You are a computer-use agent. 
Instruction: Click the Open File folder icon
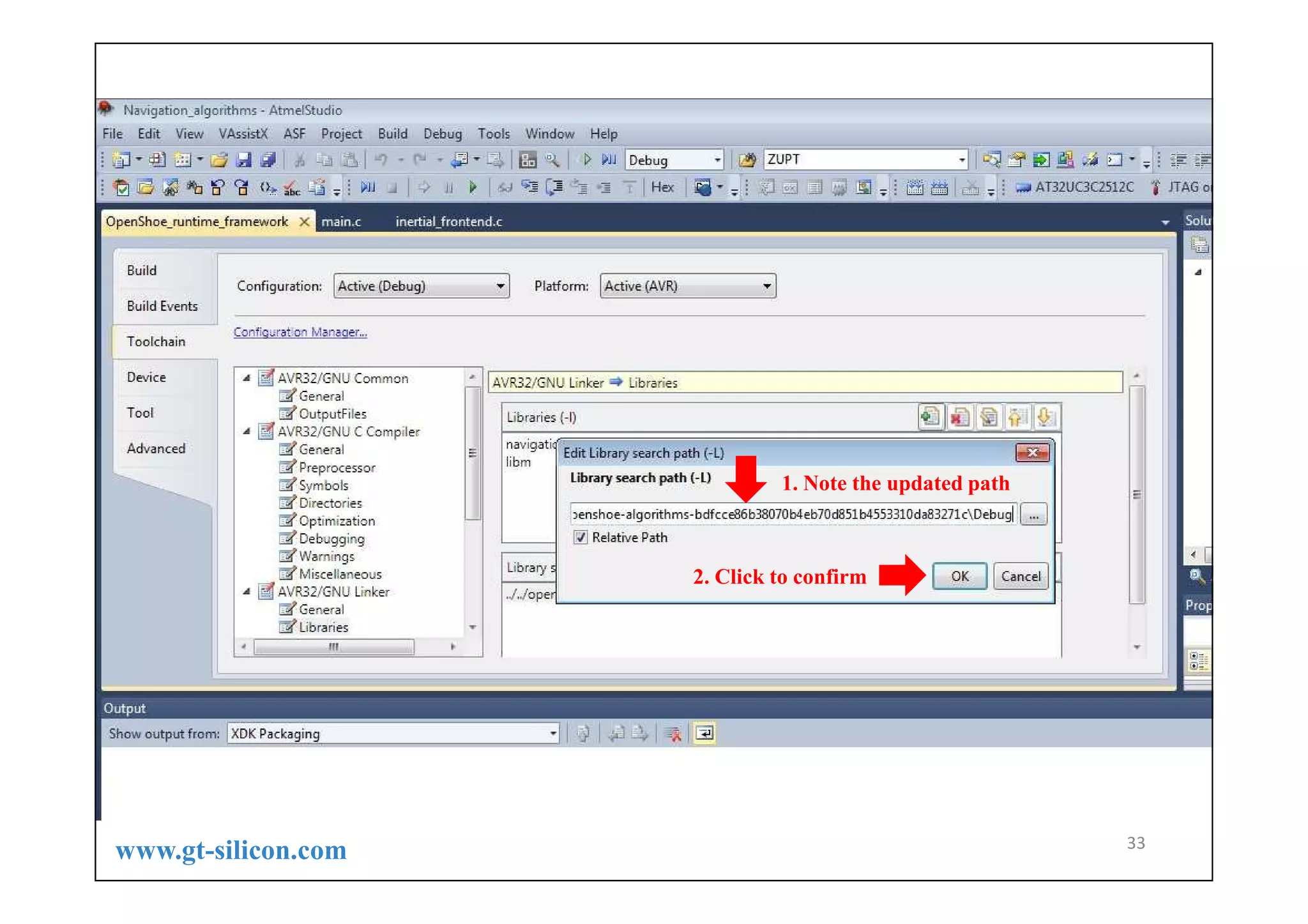[219, 160]
